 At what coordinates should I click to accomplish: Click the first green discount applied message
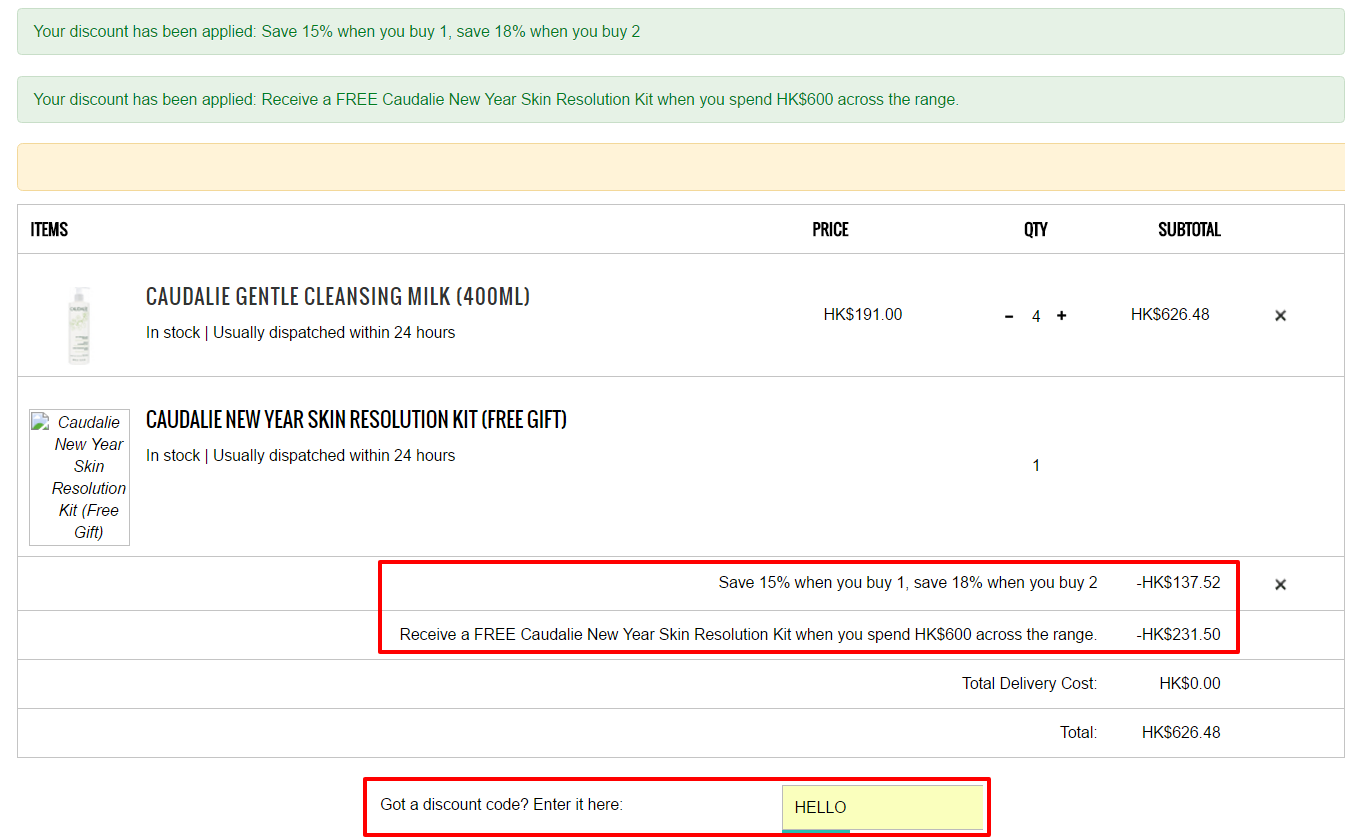[x=681, y=32]
